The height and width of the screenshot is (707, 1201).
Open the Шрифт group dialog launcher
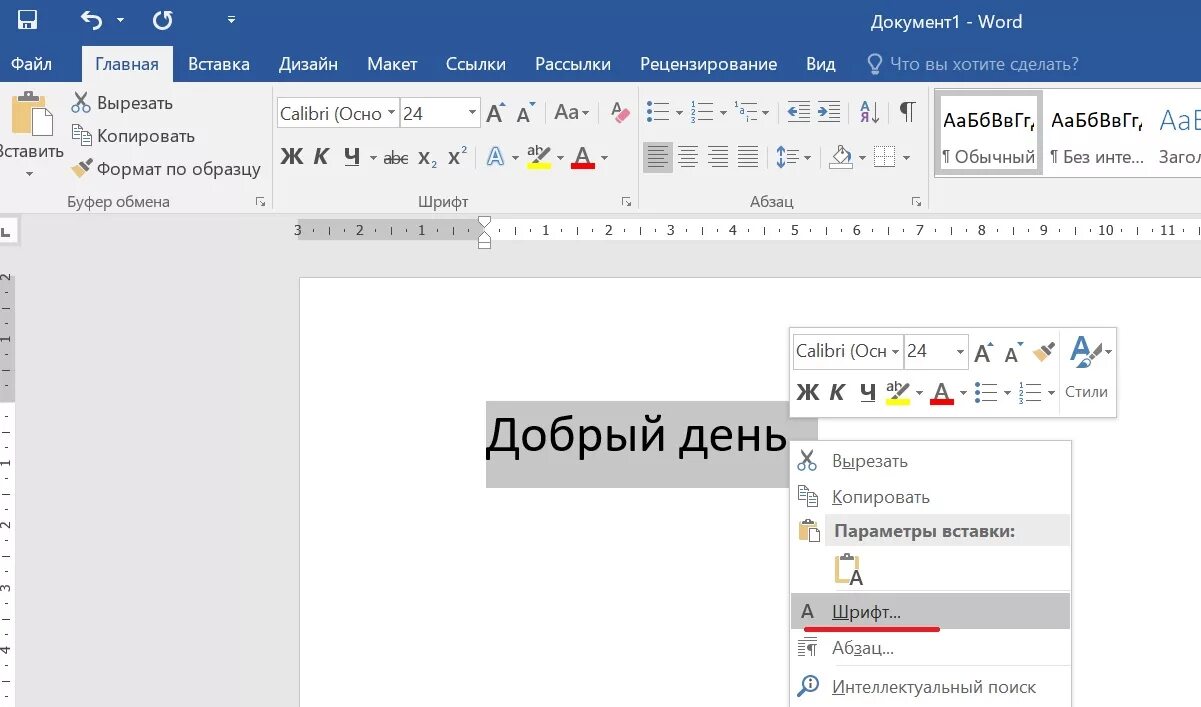(627, 201)
